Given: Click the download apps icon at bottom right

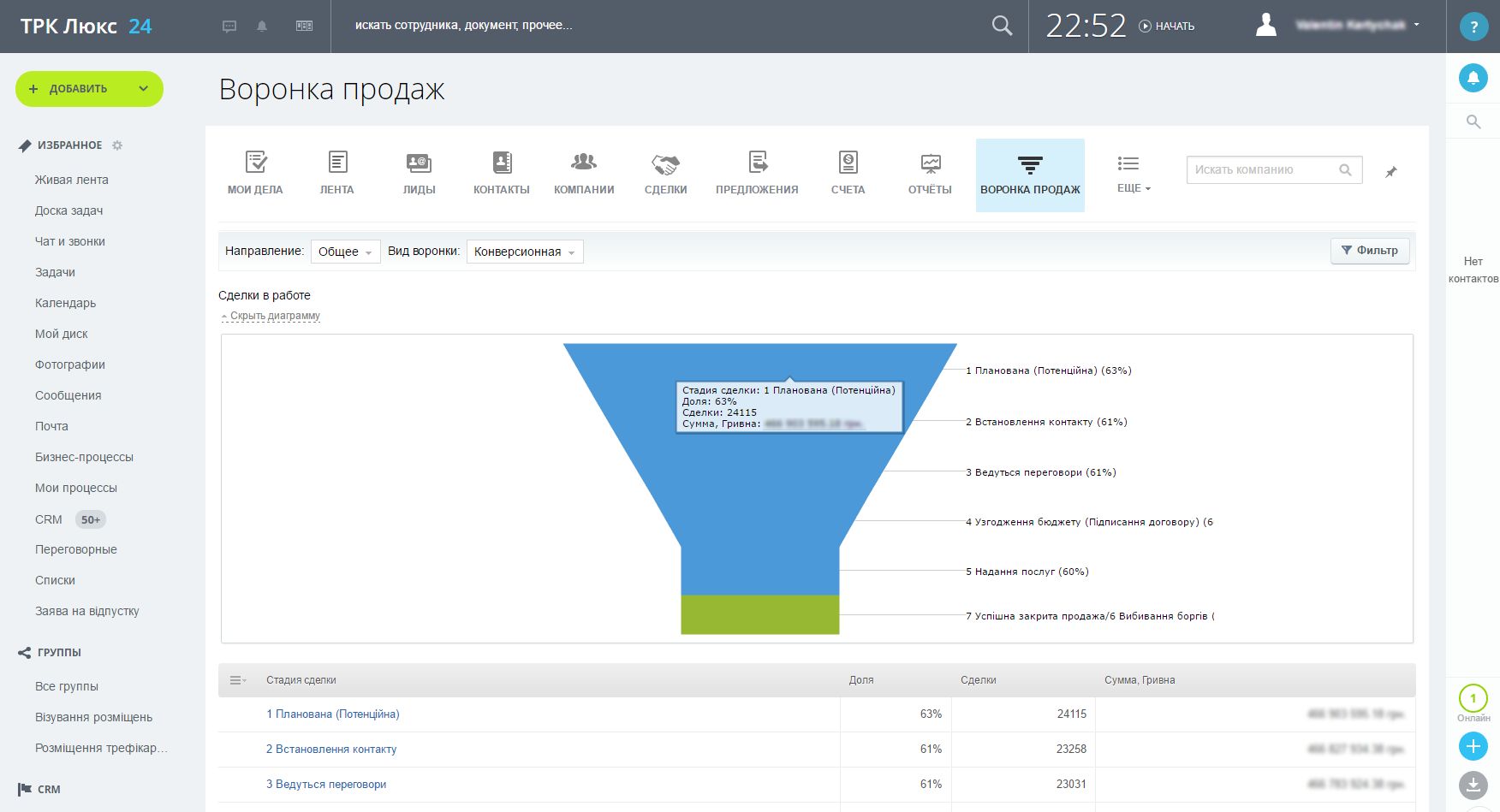Looking at the screenshot, I should (x=1473, y=785).
